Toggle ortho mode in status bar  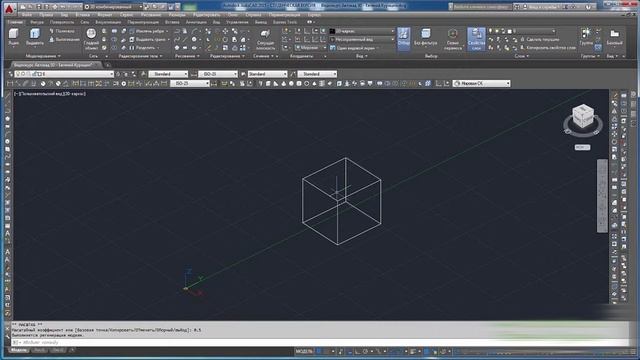tap(357, 351)
